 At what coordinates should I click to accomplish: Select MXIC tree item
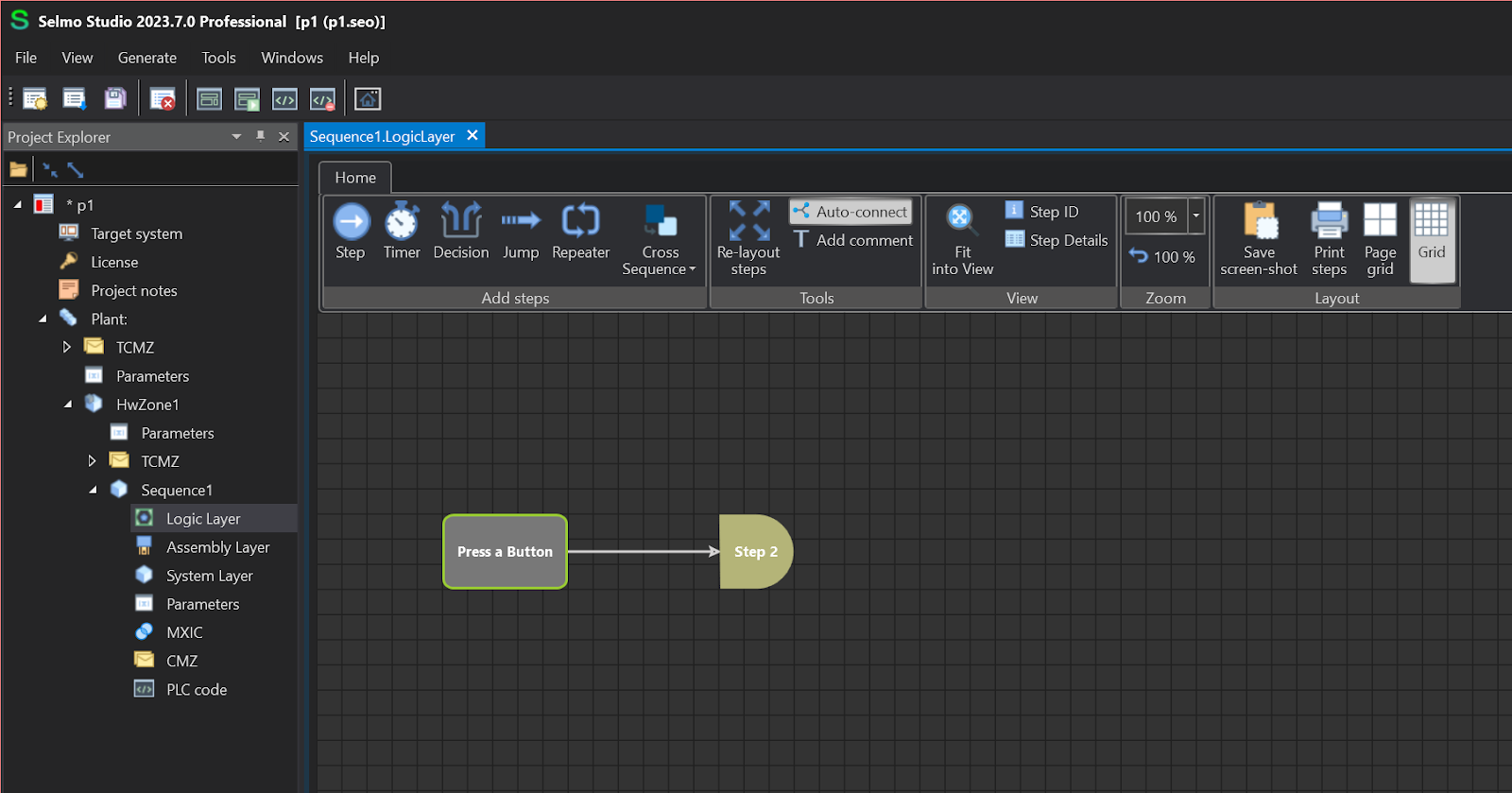coord(184,632)
